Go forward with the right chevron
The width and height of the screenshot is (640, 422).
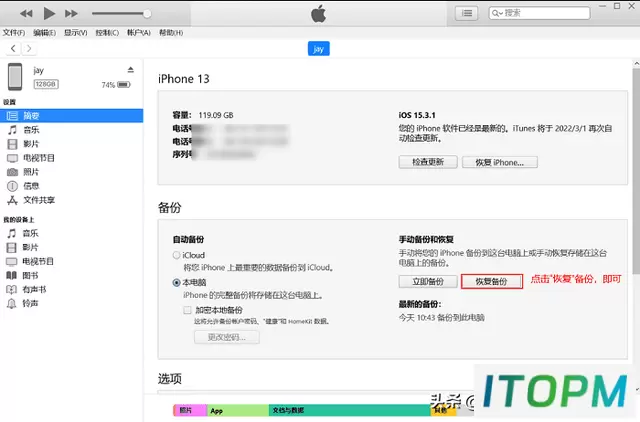pos(29,49)
